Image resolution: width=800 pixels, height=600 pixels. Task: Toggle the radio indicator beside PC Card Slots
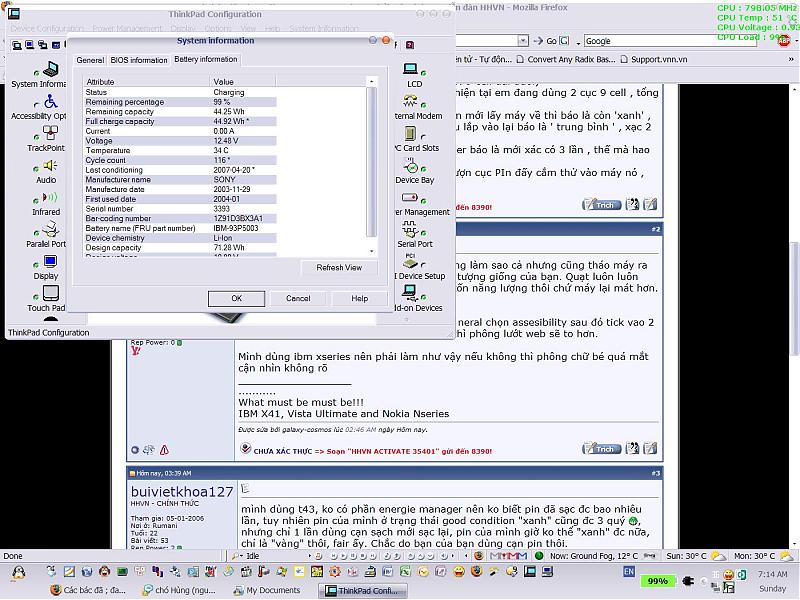425,137
